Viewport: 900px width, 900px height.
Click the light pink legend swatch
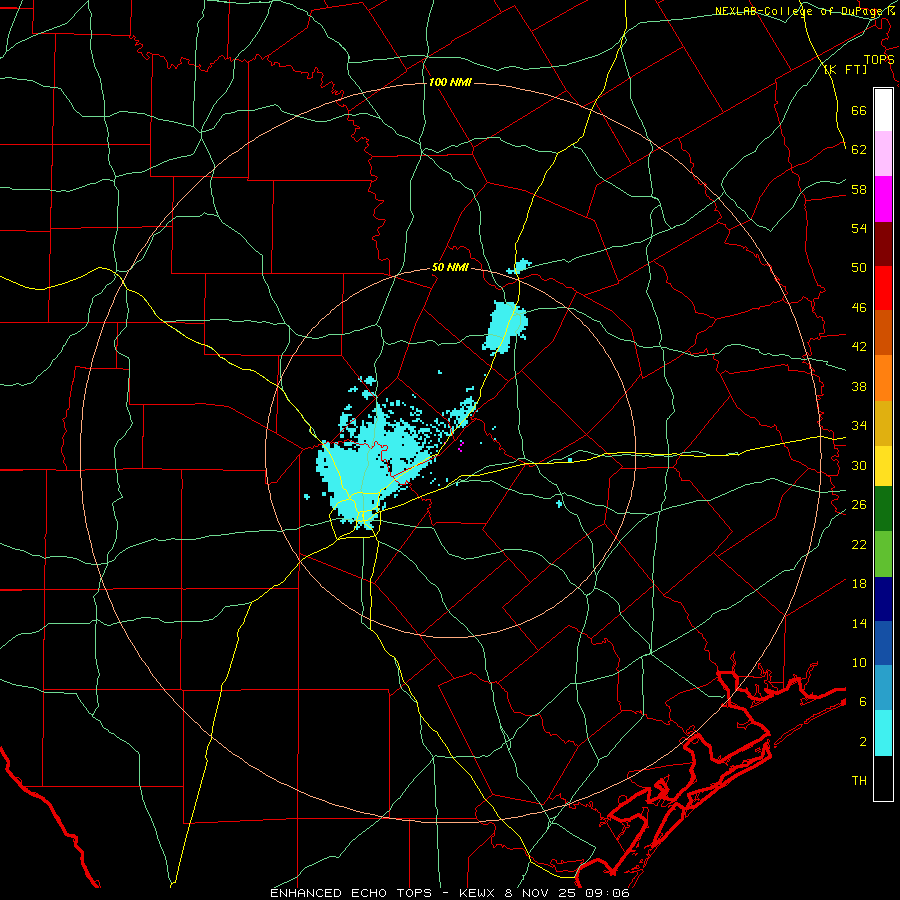point(883,153)
